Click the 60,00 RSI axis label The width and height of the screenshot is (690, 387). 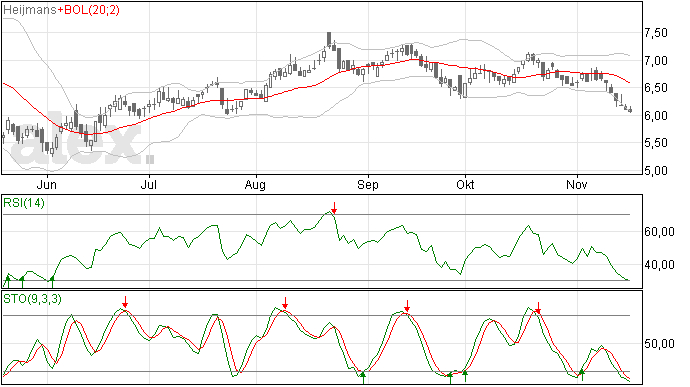point(659,232)
